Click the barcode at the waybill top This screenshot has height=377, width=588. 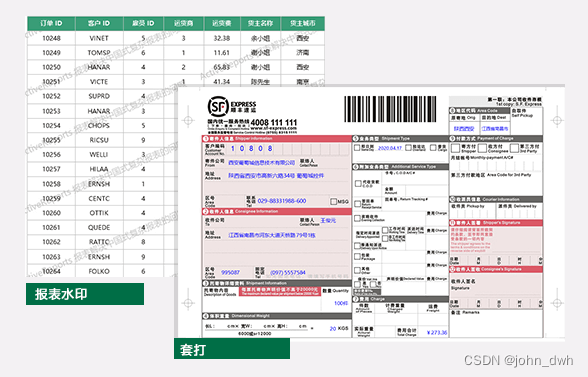point(390,109)
